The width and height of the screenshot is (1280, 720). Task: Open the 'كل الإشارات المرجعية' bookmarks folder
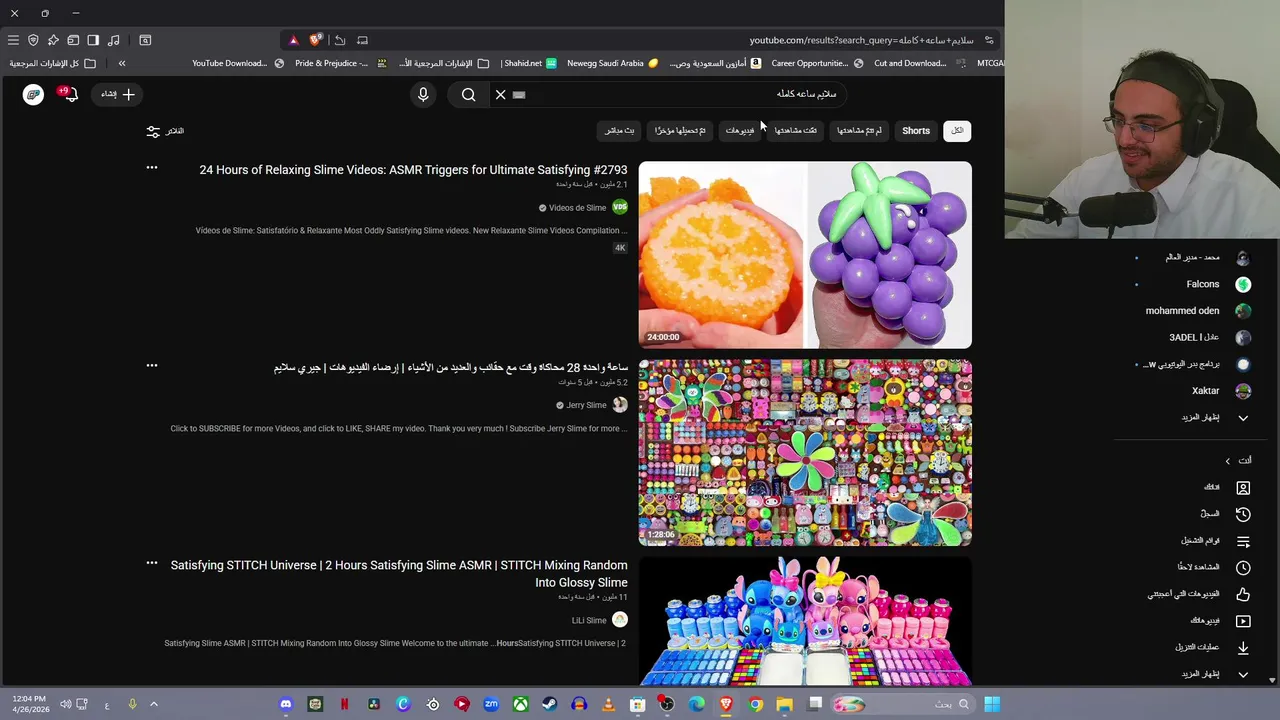[53, 63]
